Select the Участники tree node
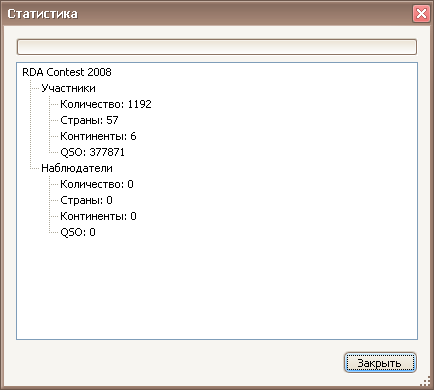434x390 pixels. click(x=68, y=88)
